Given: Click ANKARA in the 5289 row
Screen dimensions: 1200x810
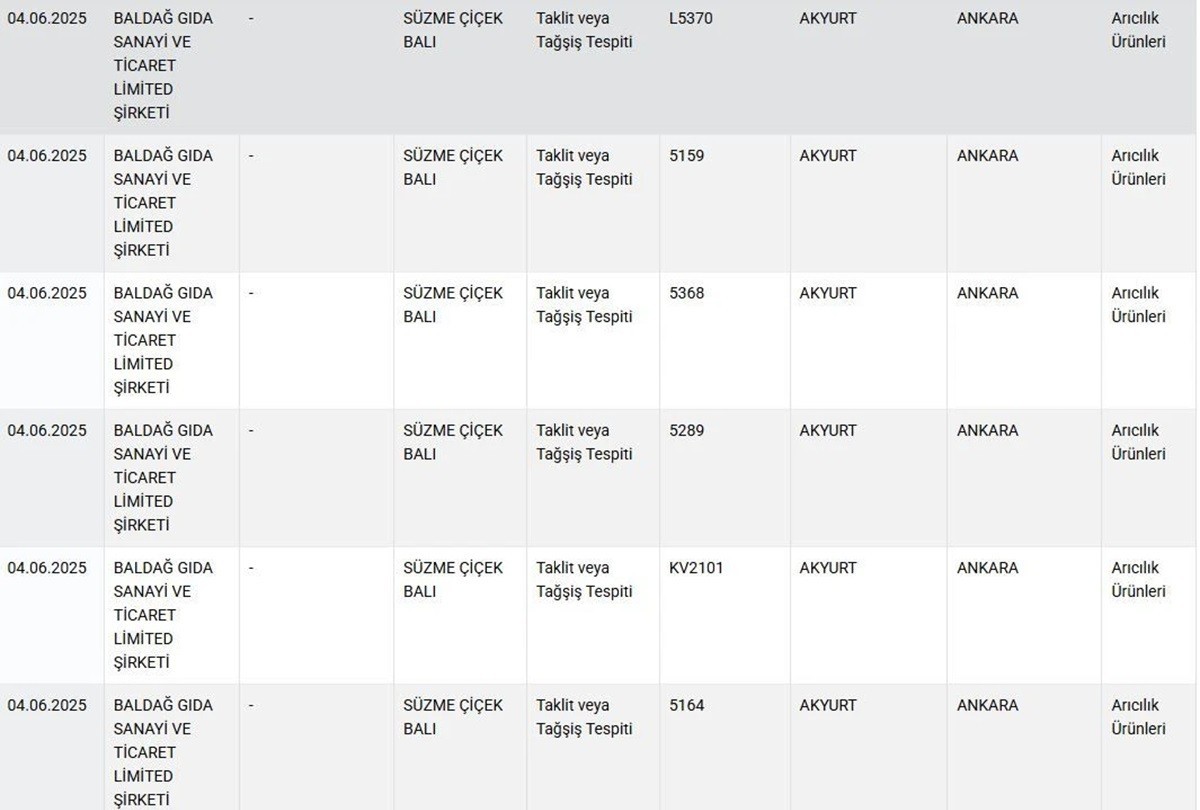Looking at the screenshot, I should click(x=987, y=430).
